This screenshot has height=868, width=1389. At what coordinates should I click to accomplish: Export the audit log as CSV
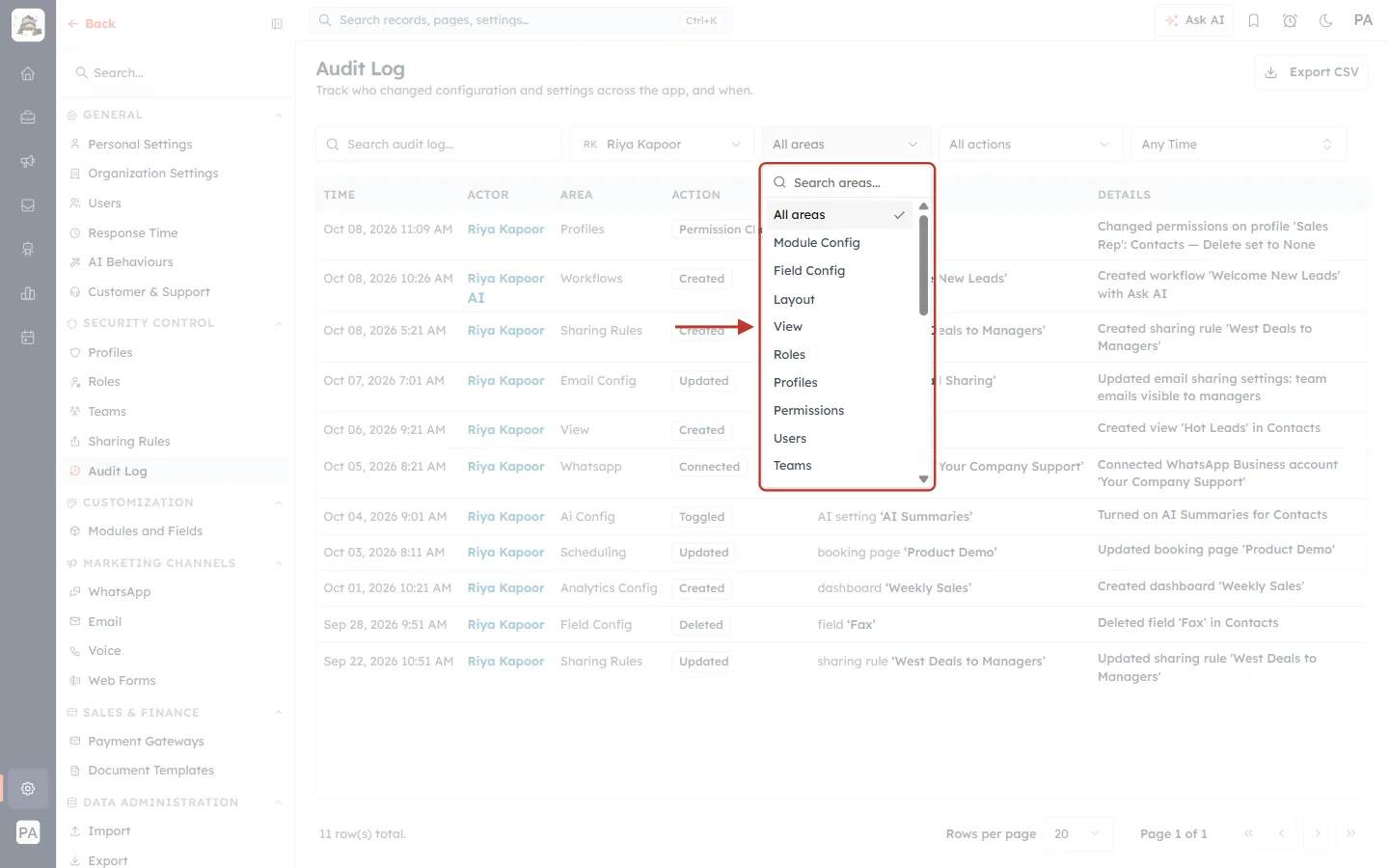[x=1311, y=72]
